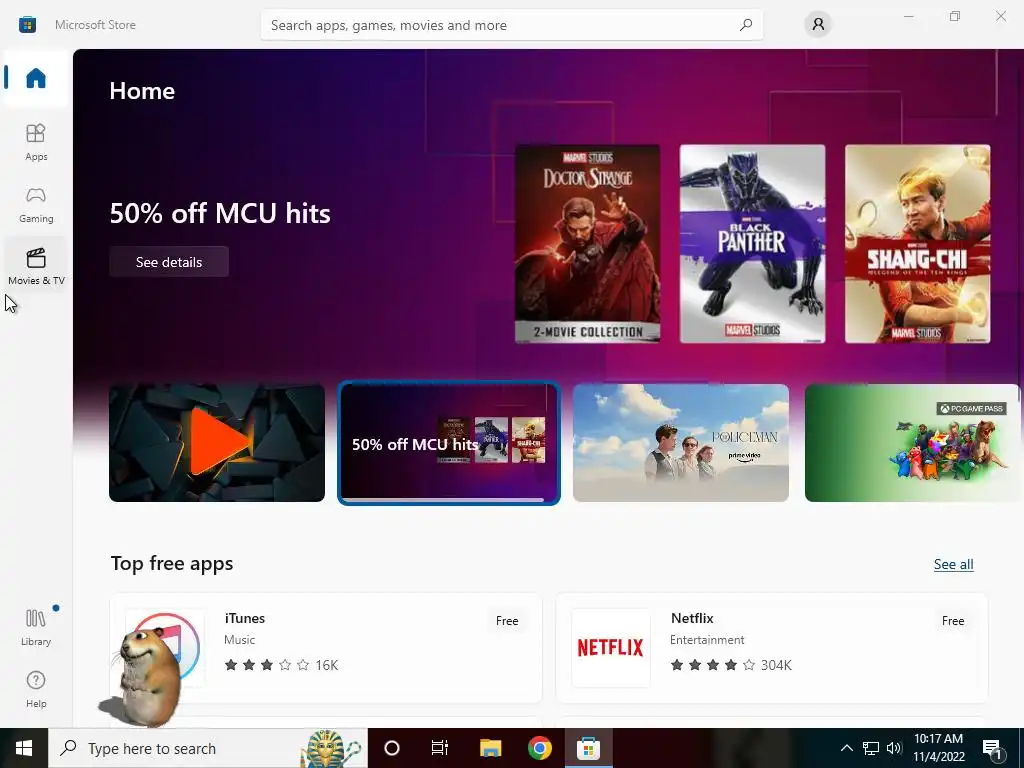The height and width of the screenshot is (768, 1024).
Task: Open the Doctor Strange 2-Movie Collection poster
Action: coord(587,244)
